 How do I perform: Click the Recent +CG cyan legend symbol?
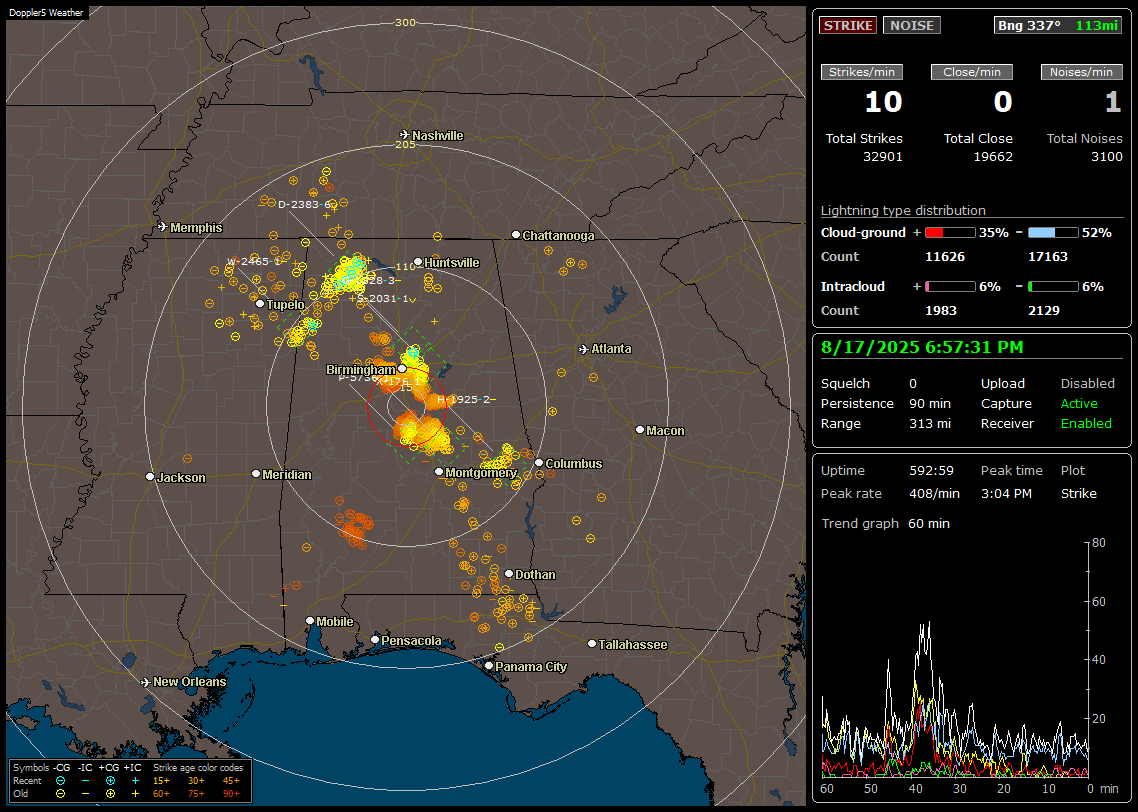pos(110,781)
